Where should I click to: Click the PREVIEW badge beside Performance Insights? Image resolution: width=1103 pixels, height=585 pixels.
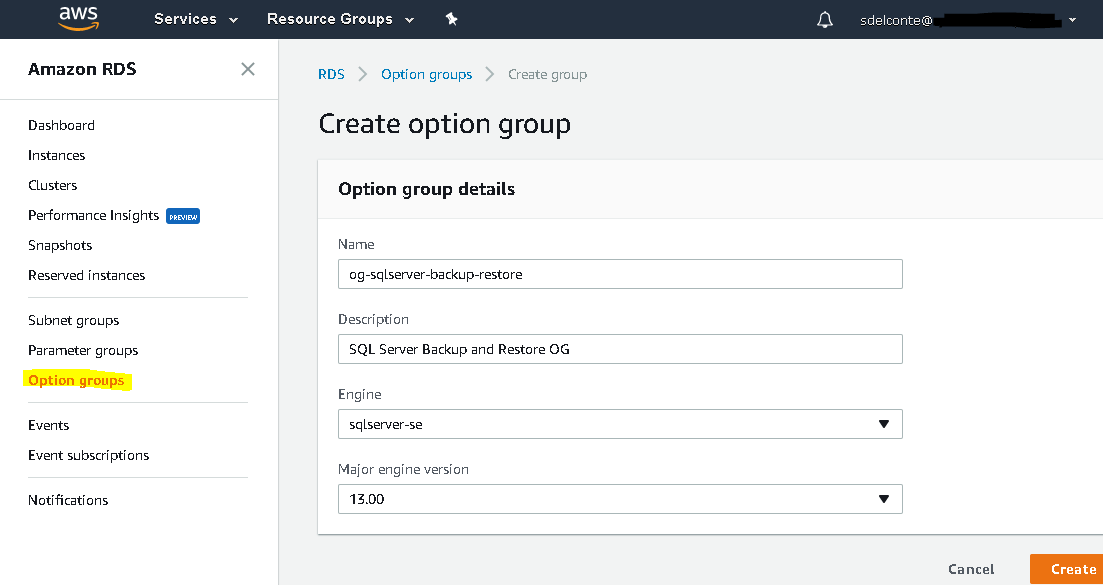coord(183,217)
